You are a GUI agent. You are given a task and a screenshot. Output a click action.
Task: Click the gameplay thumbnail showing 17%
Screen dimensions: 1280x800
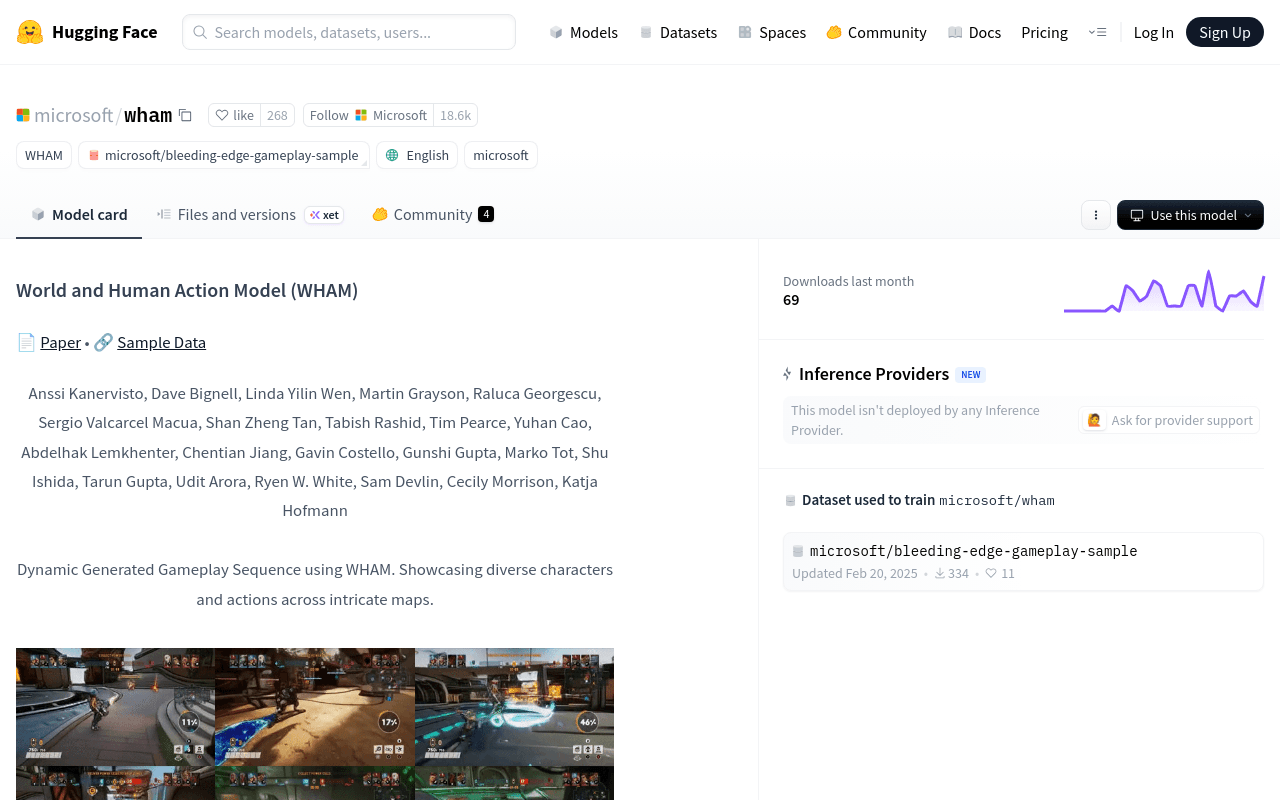pyautogui.click(x=315, y=707)
